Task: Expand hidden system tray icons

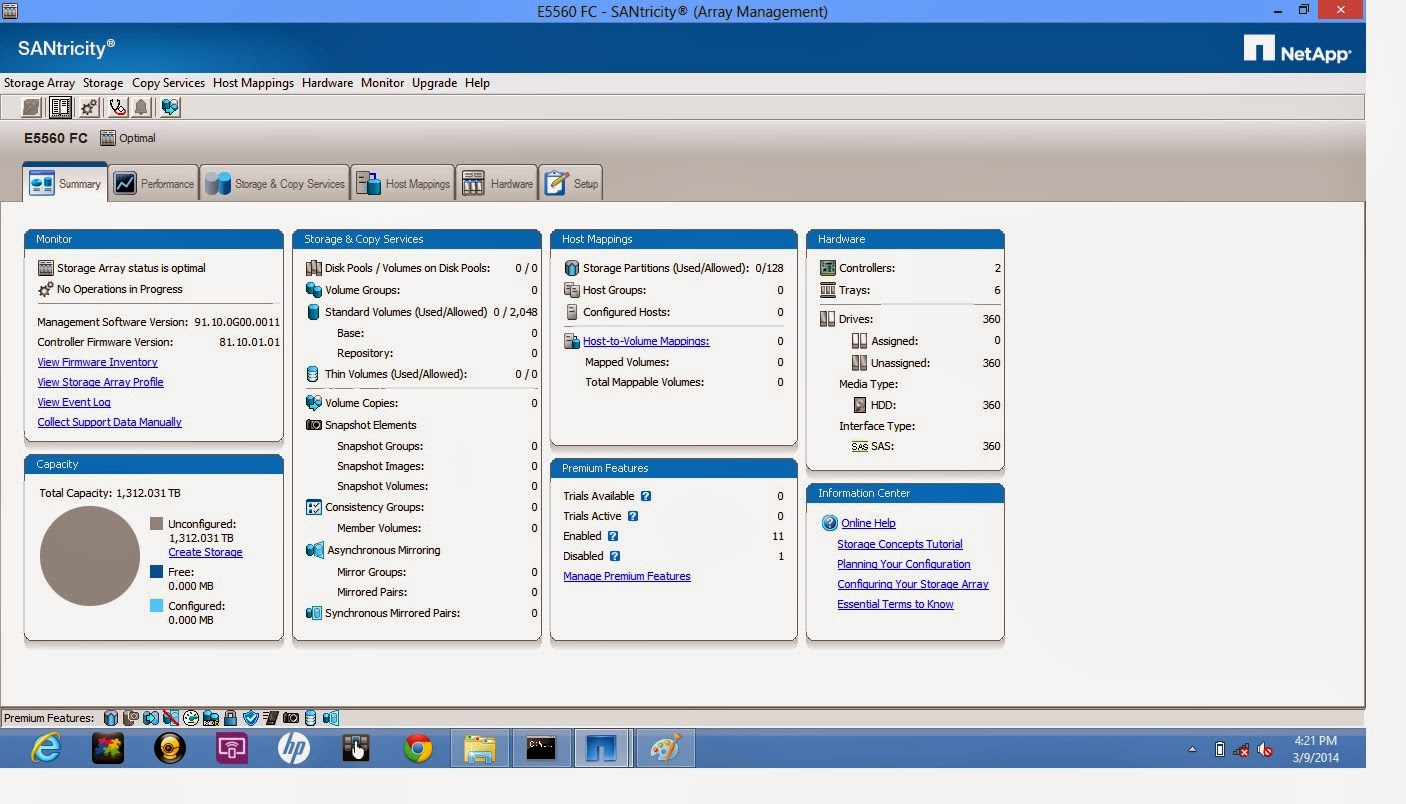Action: 1191,747
